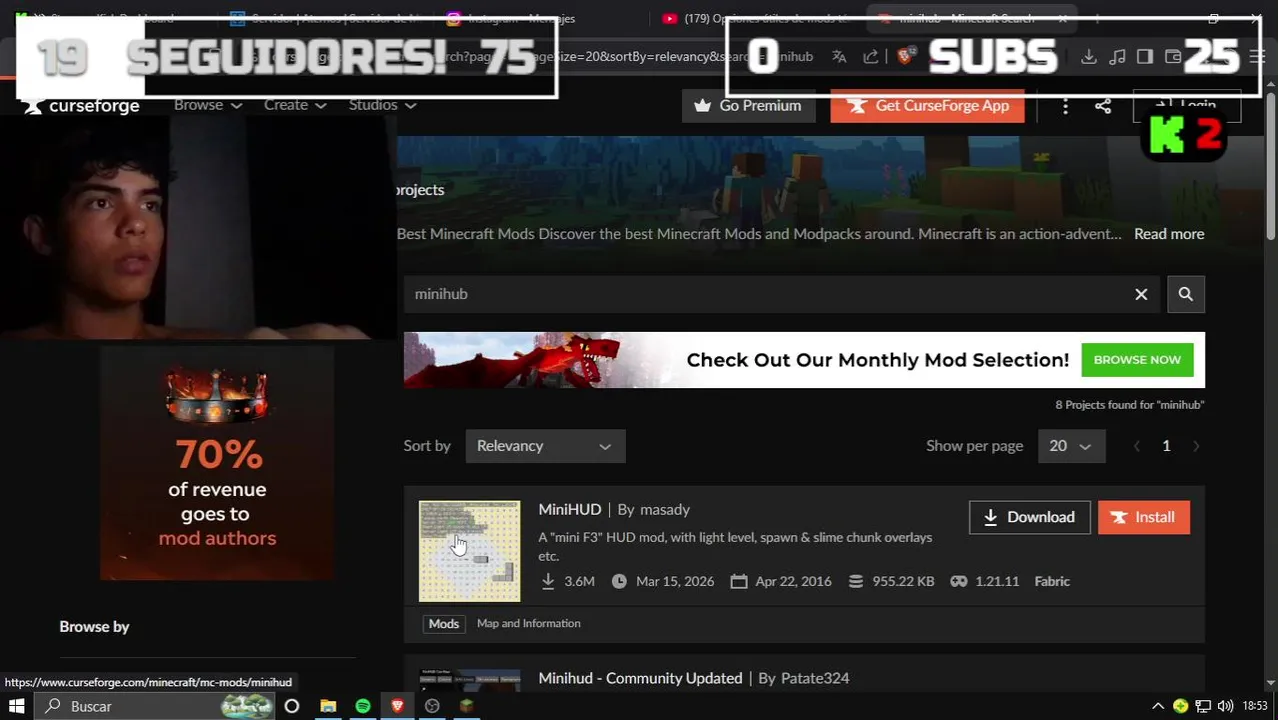Click the BROWSE NOW banner button
The height and width of the screenshot is (720, 1278).
(1137, 360)
